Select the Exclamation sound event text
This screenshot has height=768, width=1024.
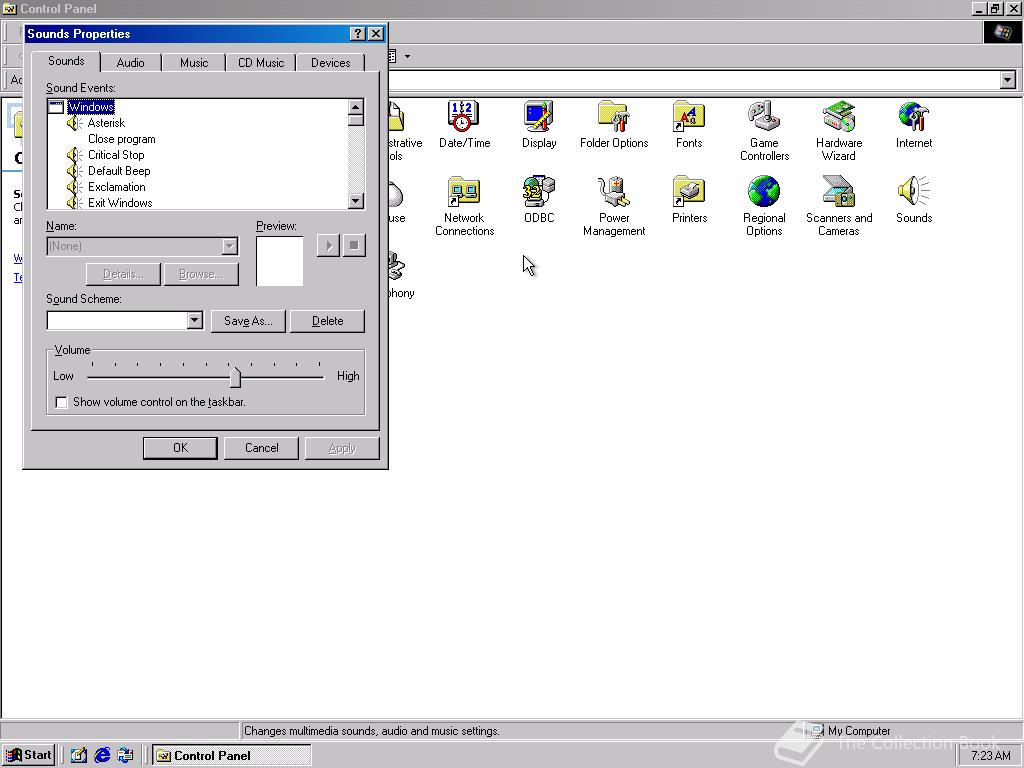pyautogui.click(x=116, y=187)
